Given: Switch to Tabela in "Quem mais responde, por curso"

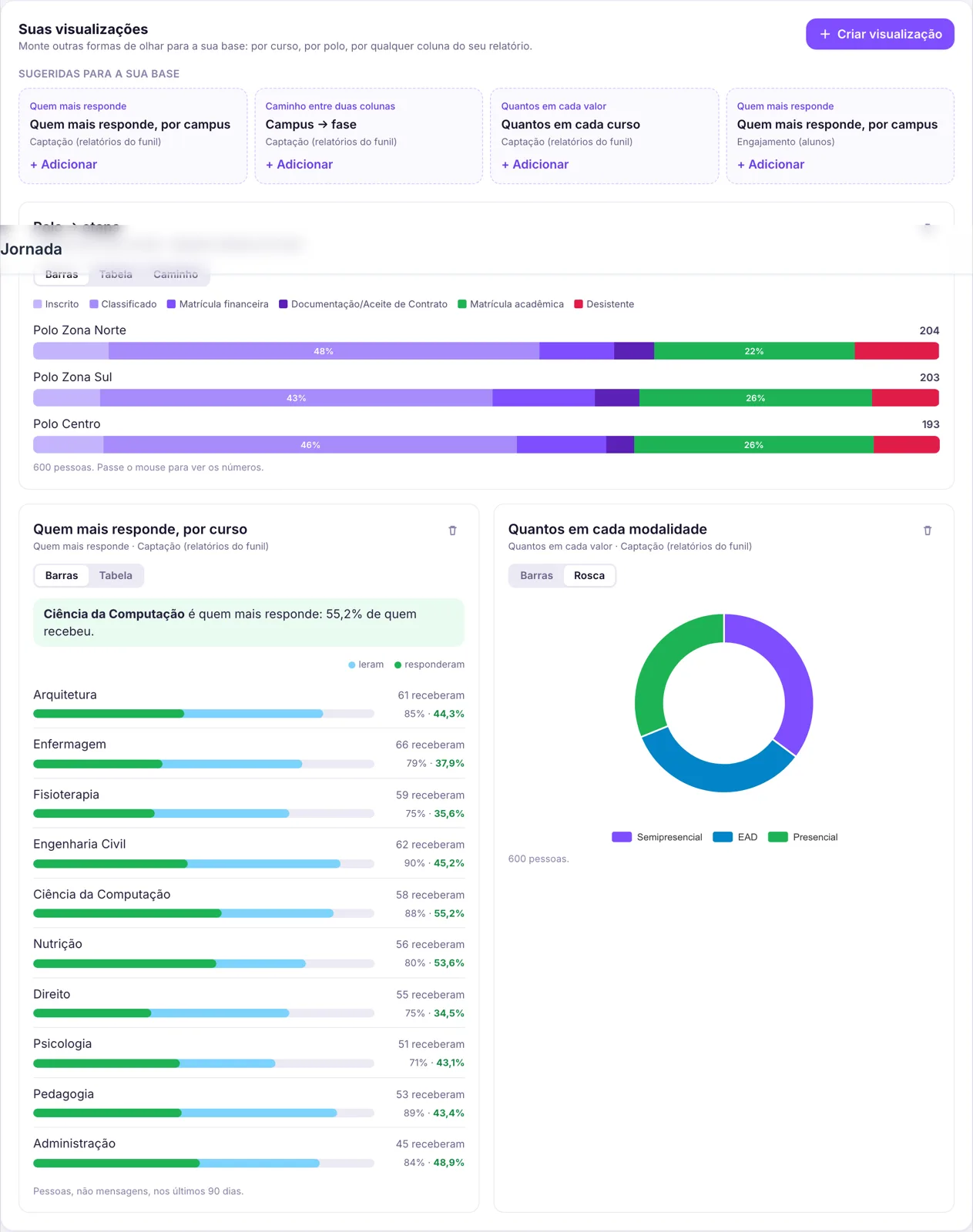Looking at the screenshot, I should (116, 575).
